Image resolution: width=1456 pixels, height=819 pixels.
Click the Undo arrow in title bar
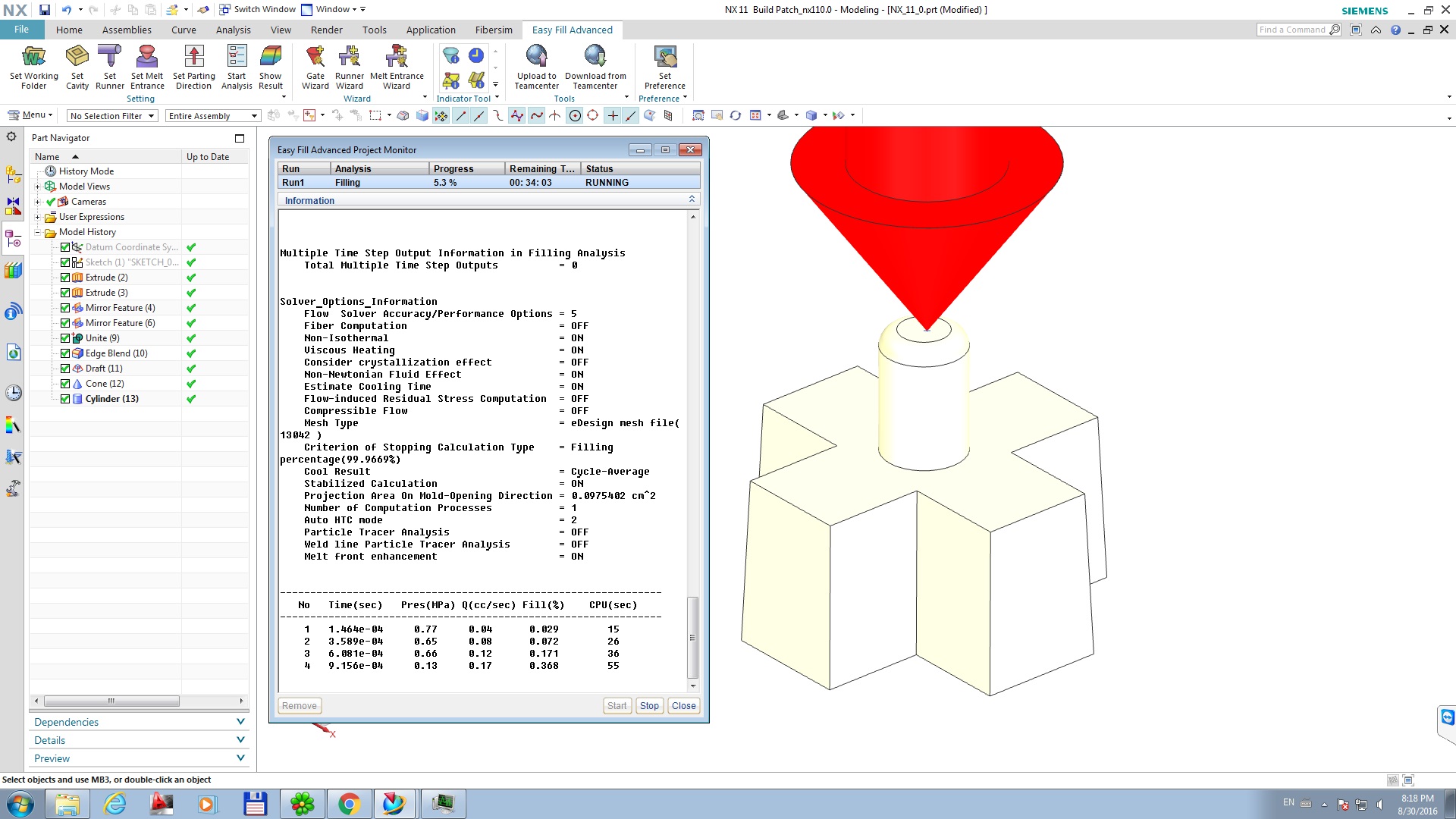point(66,10)
